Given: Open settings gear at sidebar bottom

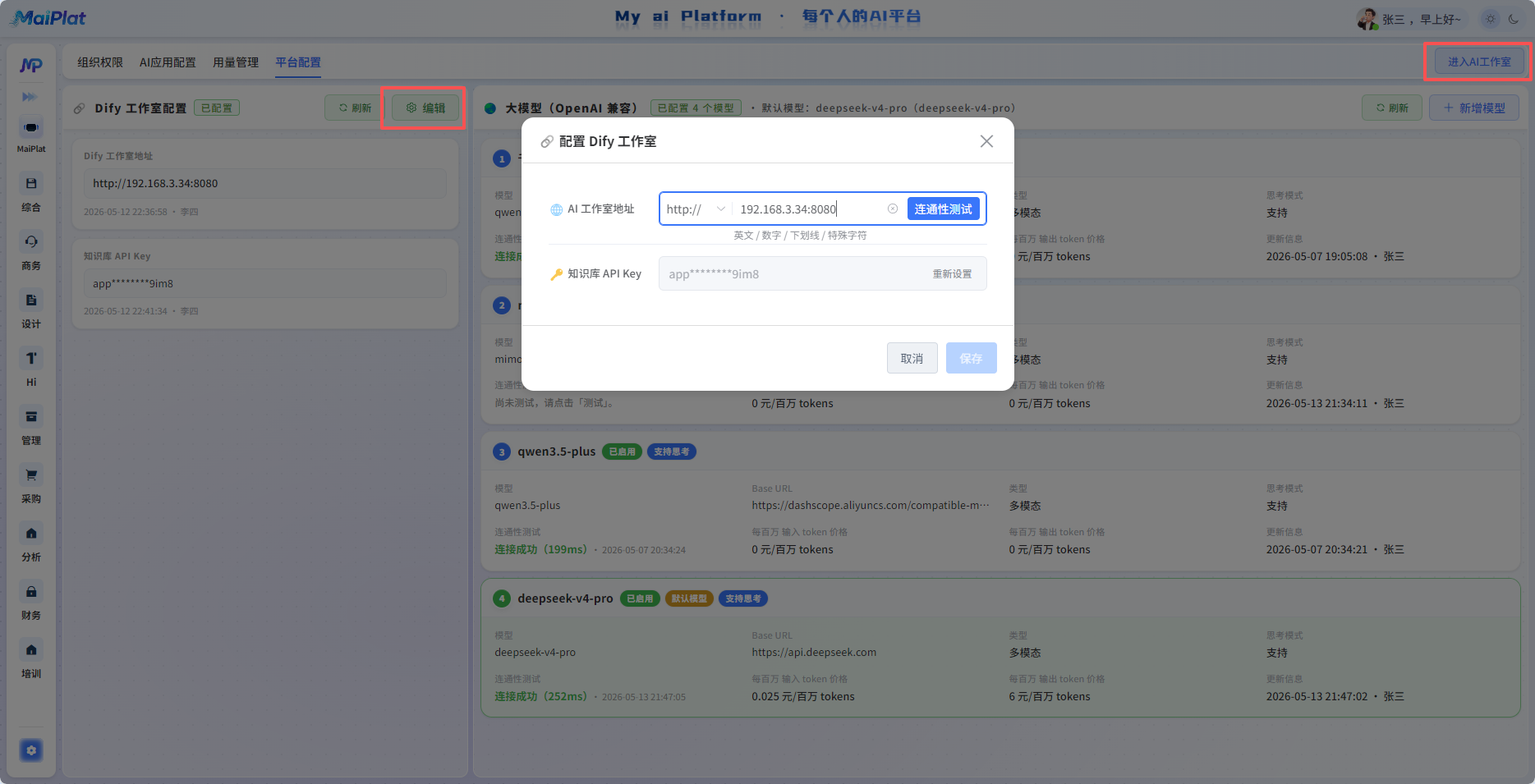Looking at the screenshot, I should coord(31,750).
